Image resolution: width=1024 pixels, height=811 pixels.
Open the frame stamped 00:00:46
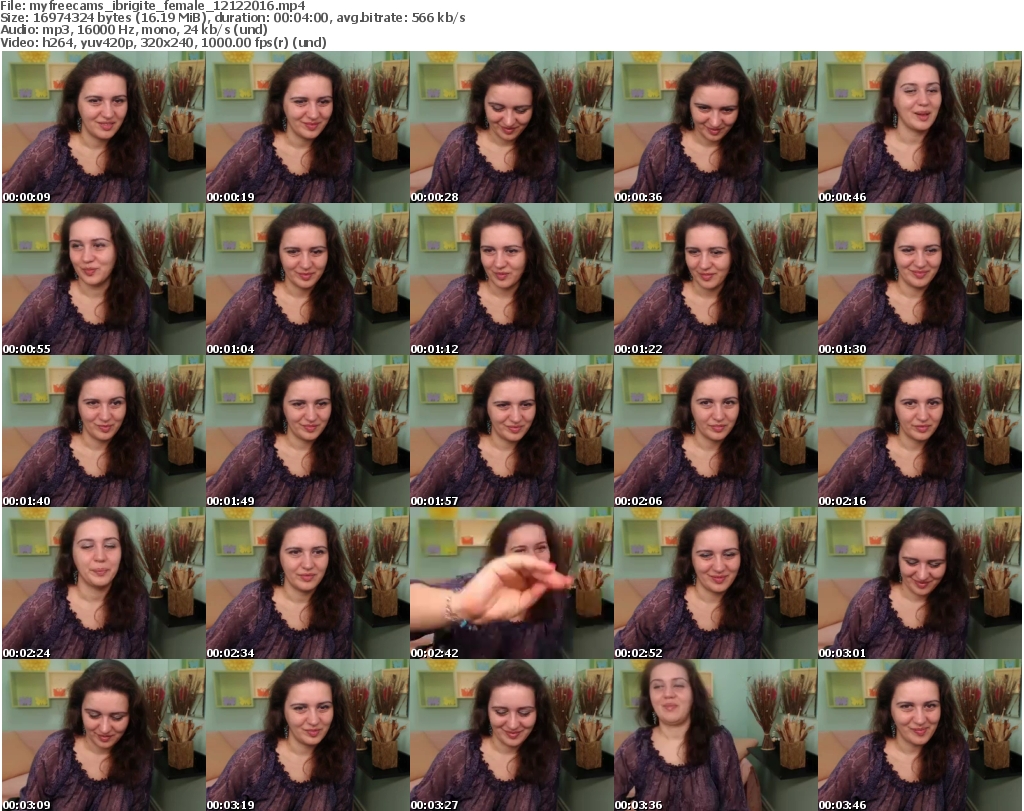[920, 127]
